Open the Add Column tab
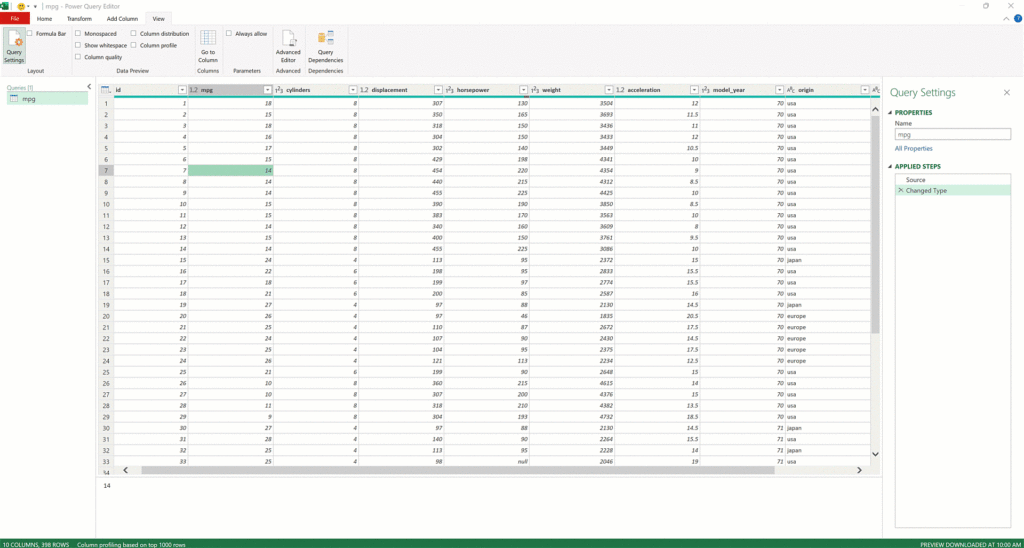 coord(122,18)
